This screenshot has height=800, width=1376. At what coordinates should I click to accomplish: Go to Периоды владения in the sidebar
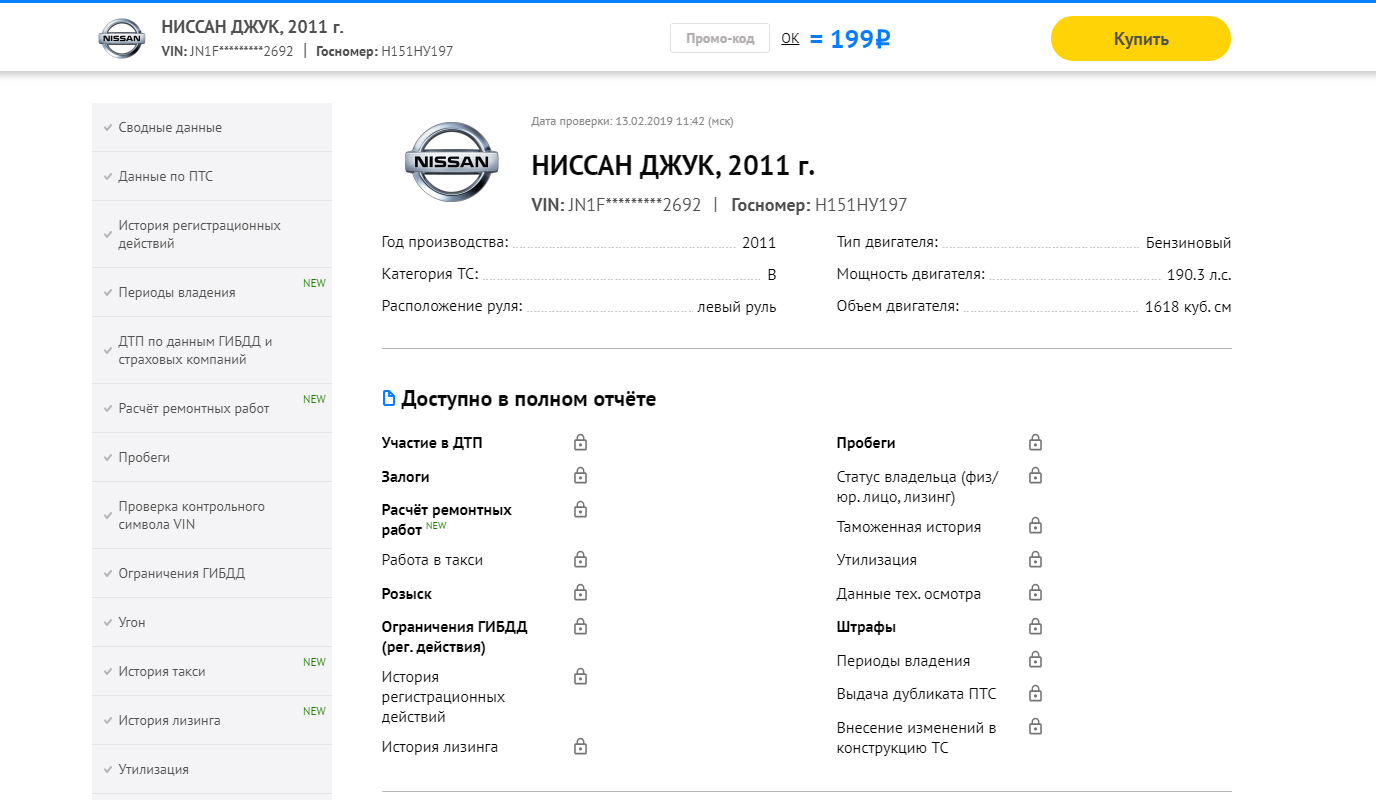(212, 292)
